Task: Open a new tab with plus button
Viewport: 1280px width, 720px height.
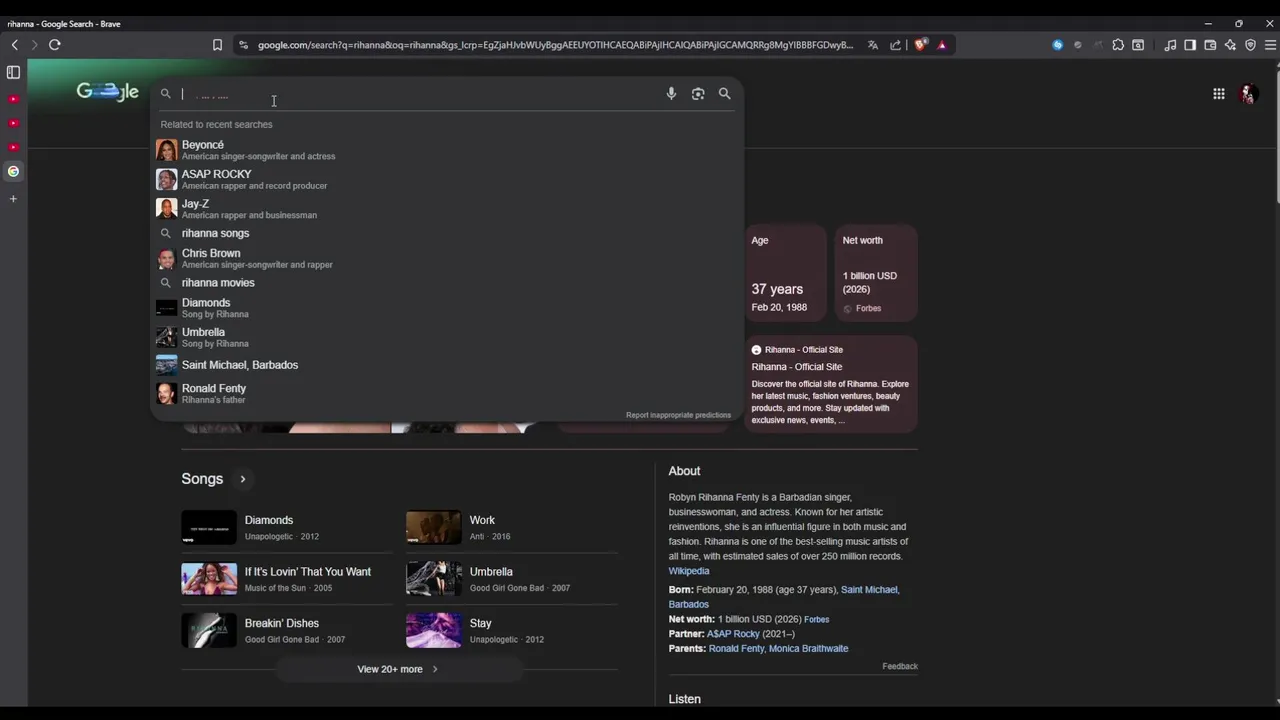Action: [13, 199]
